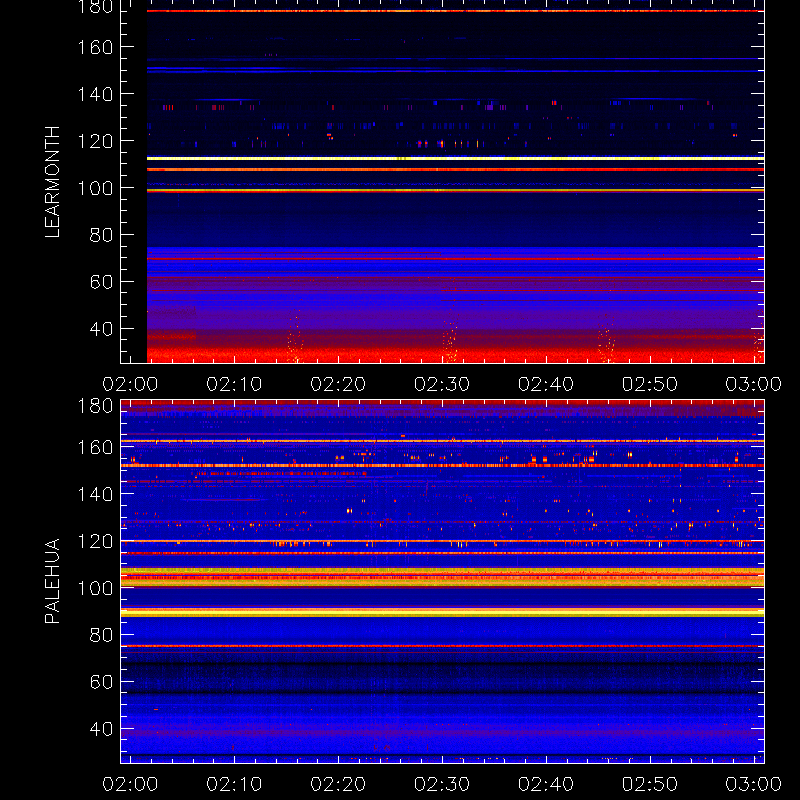The width and height of the screenshot is (800, 800).
Task: Select the 140 frequency label on Palehua axis
Action: [x=95, y=494]
